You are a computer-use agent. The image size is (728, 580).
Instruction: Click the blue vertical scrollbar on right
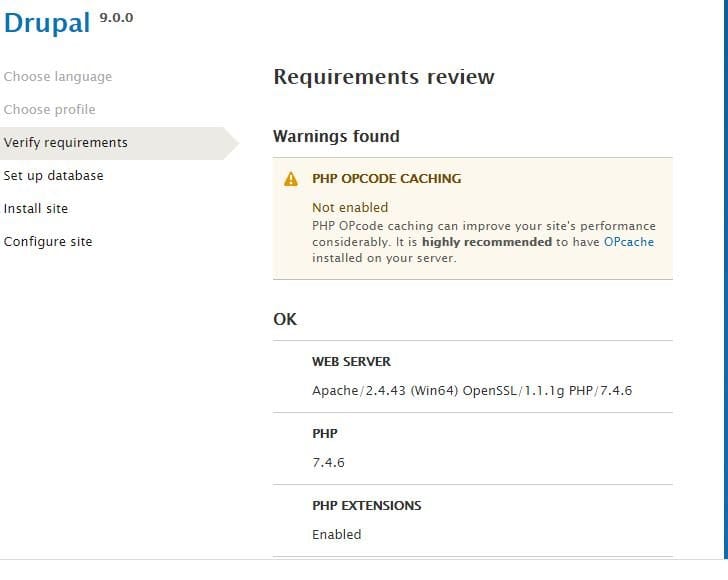(726, 279)
